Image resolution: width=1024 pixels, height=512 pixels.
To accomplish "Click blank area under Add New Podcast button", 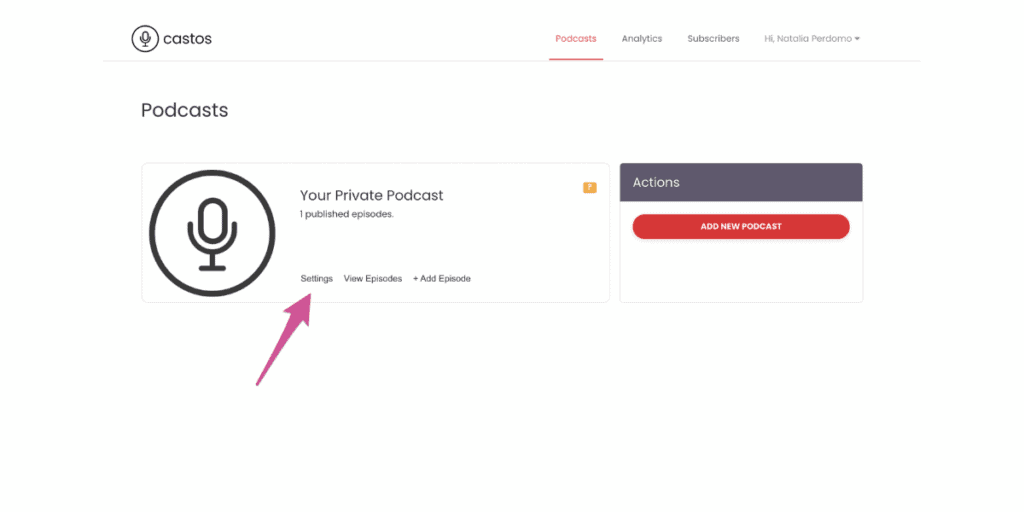I will coord(741,271).
